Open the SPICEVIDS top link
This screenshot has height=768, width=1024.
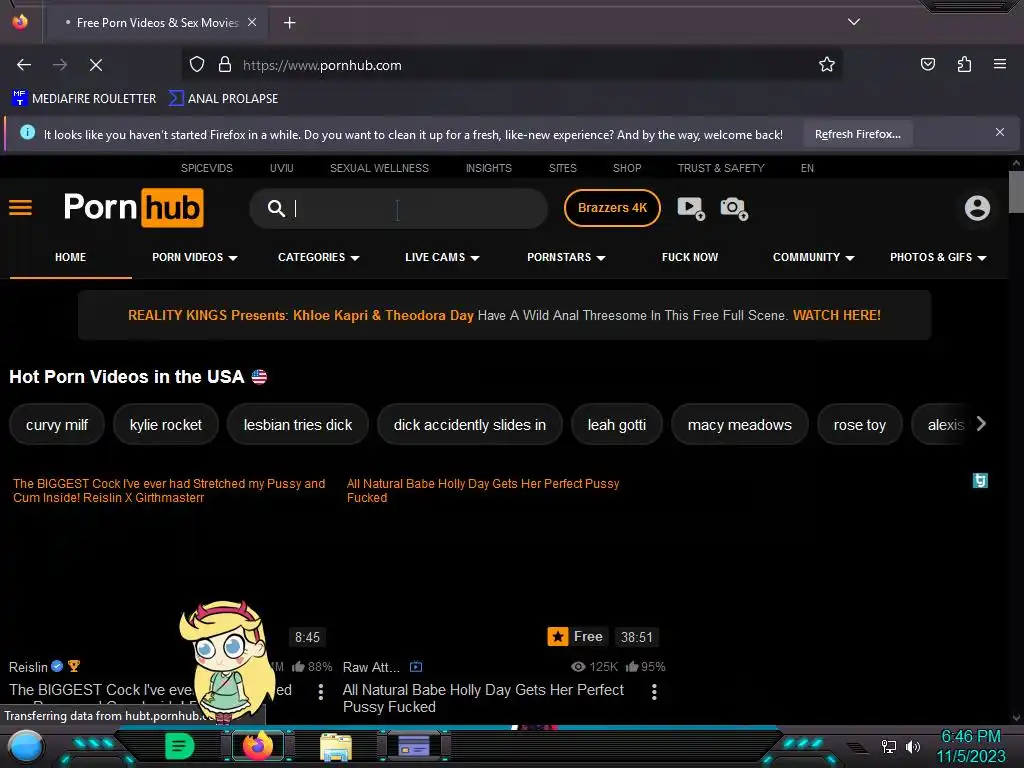206,168
